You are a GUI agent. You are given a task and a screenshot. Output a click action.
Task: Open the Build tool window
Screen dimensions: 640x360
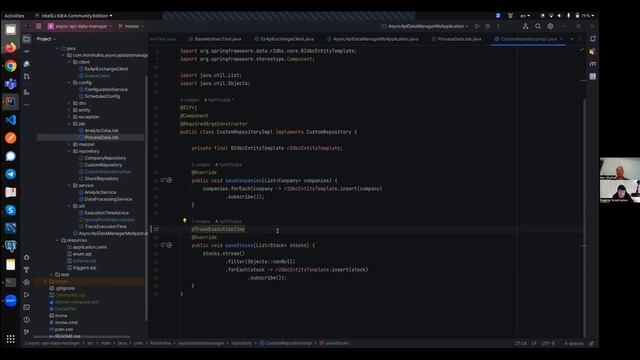coord(27,270)
